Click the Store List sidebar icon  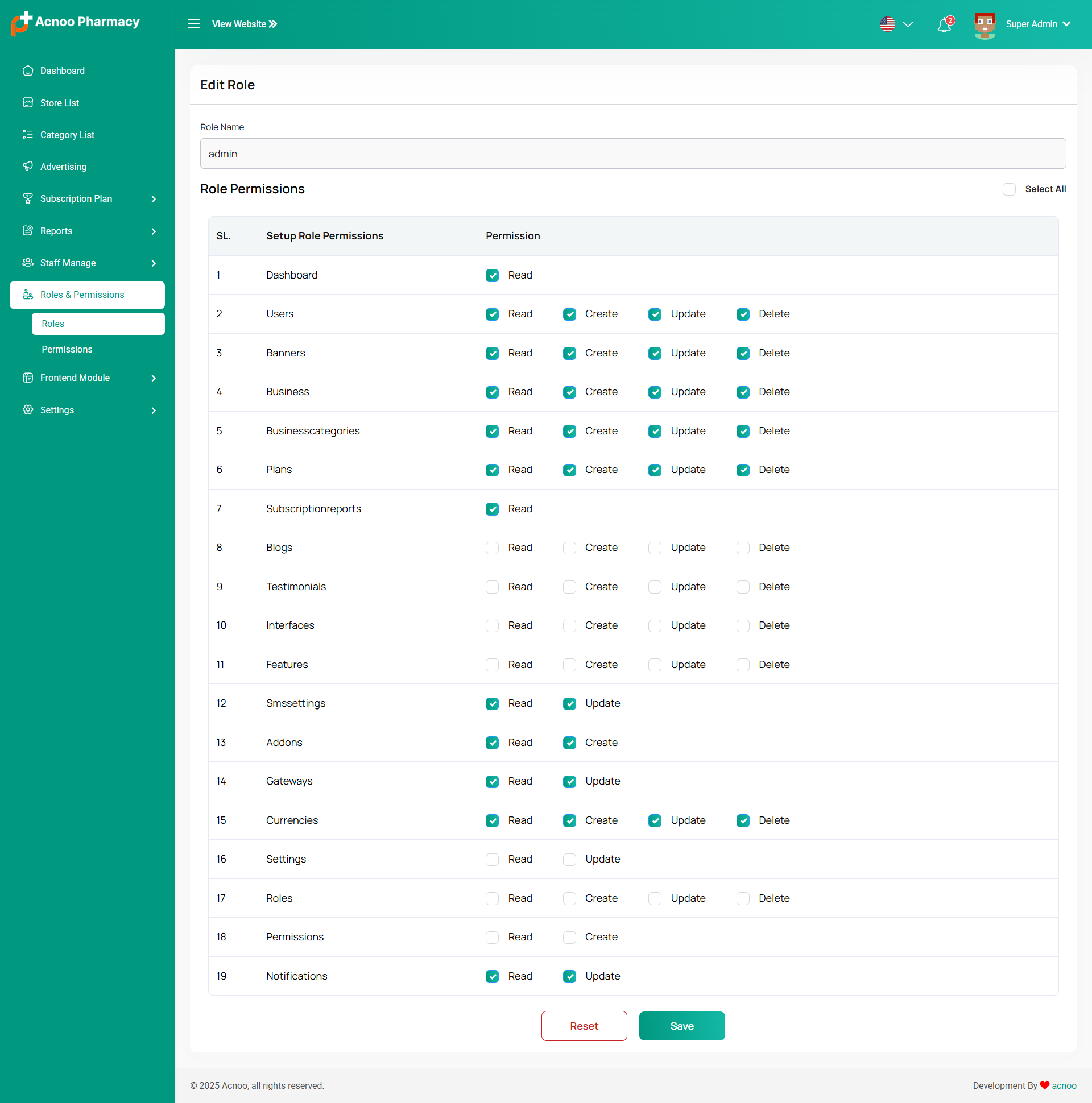(x=27, y=103)
